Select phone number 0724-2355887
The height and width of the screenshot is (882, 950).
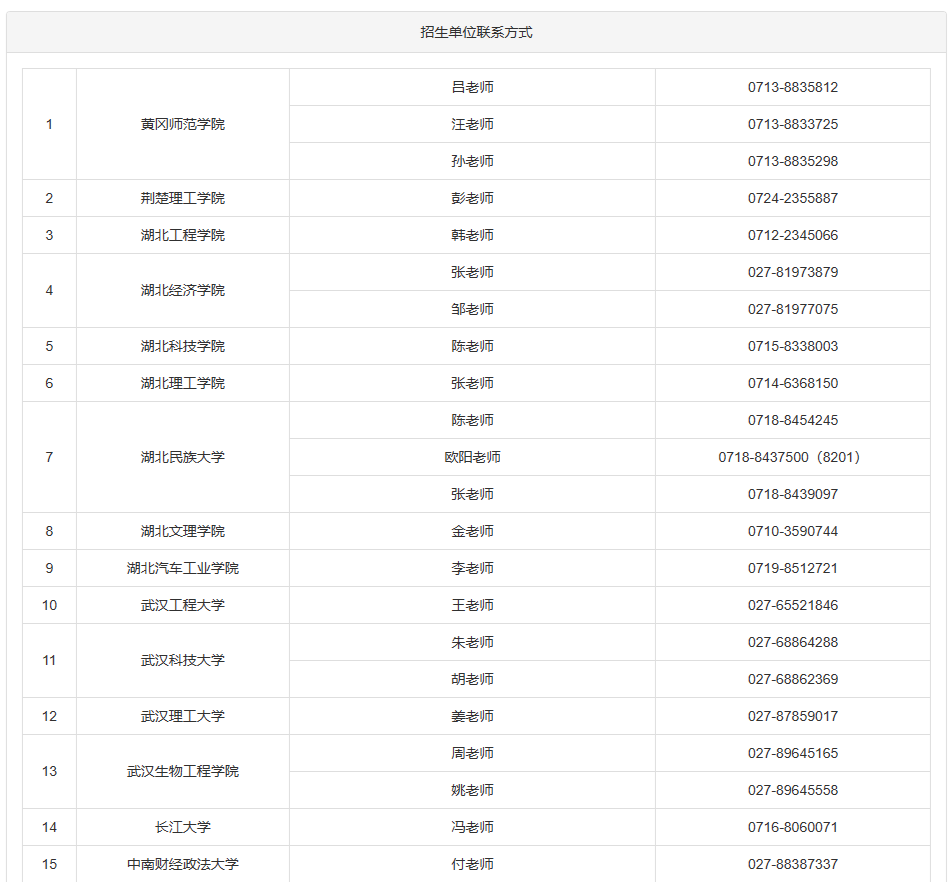792,198
